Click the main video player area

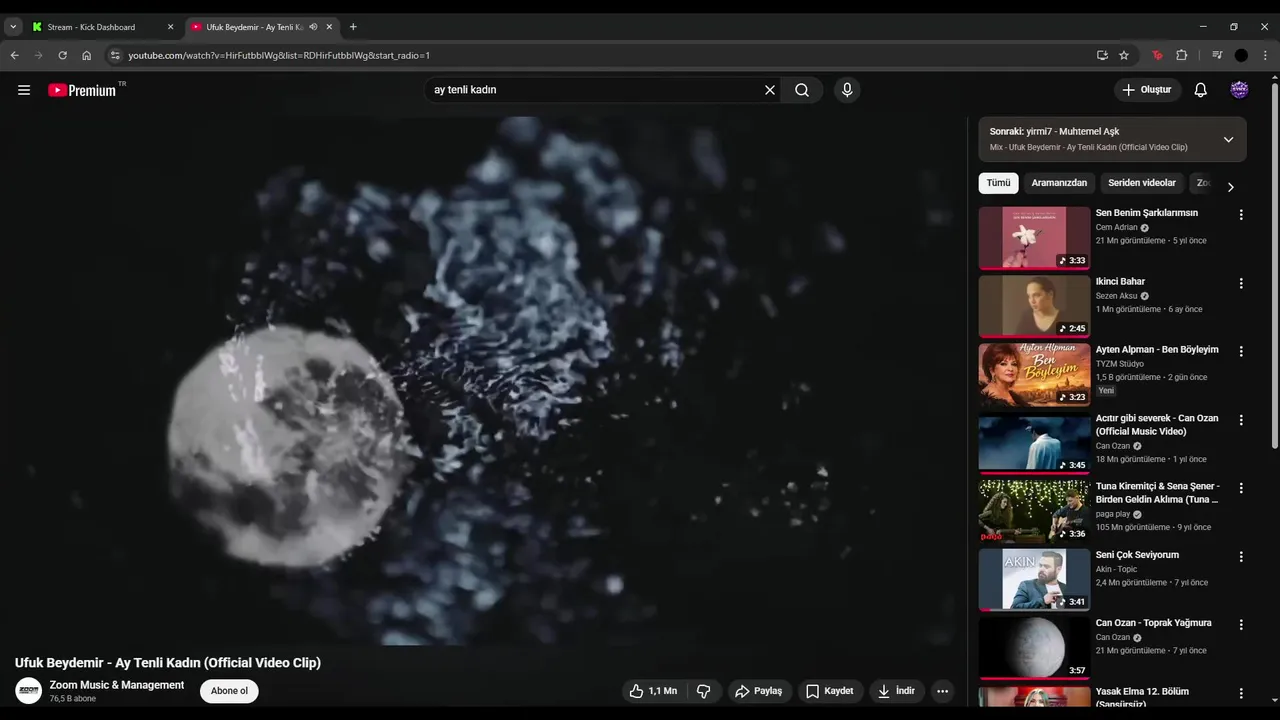(483, 380)
